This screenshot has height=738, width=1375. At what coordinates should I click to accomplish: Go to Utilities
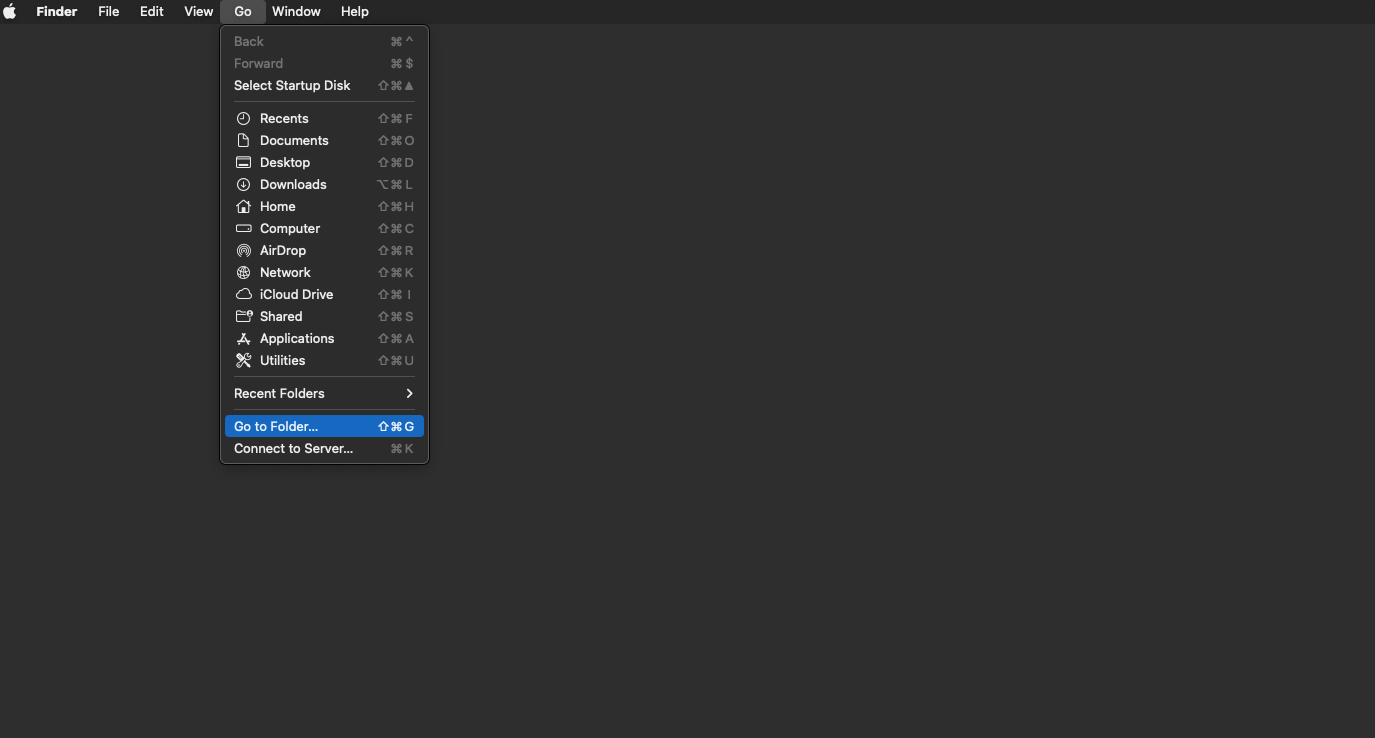324,361
